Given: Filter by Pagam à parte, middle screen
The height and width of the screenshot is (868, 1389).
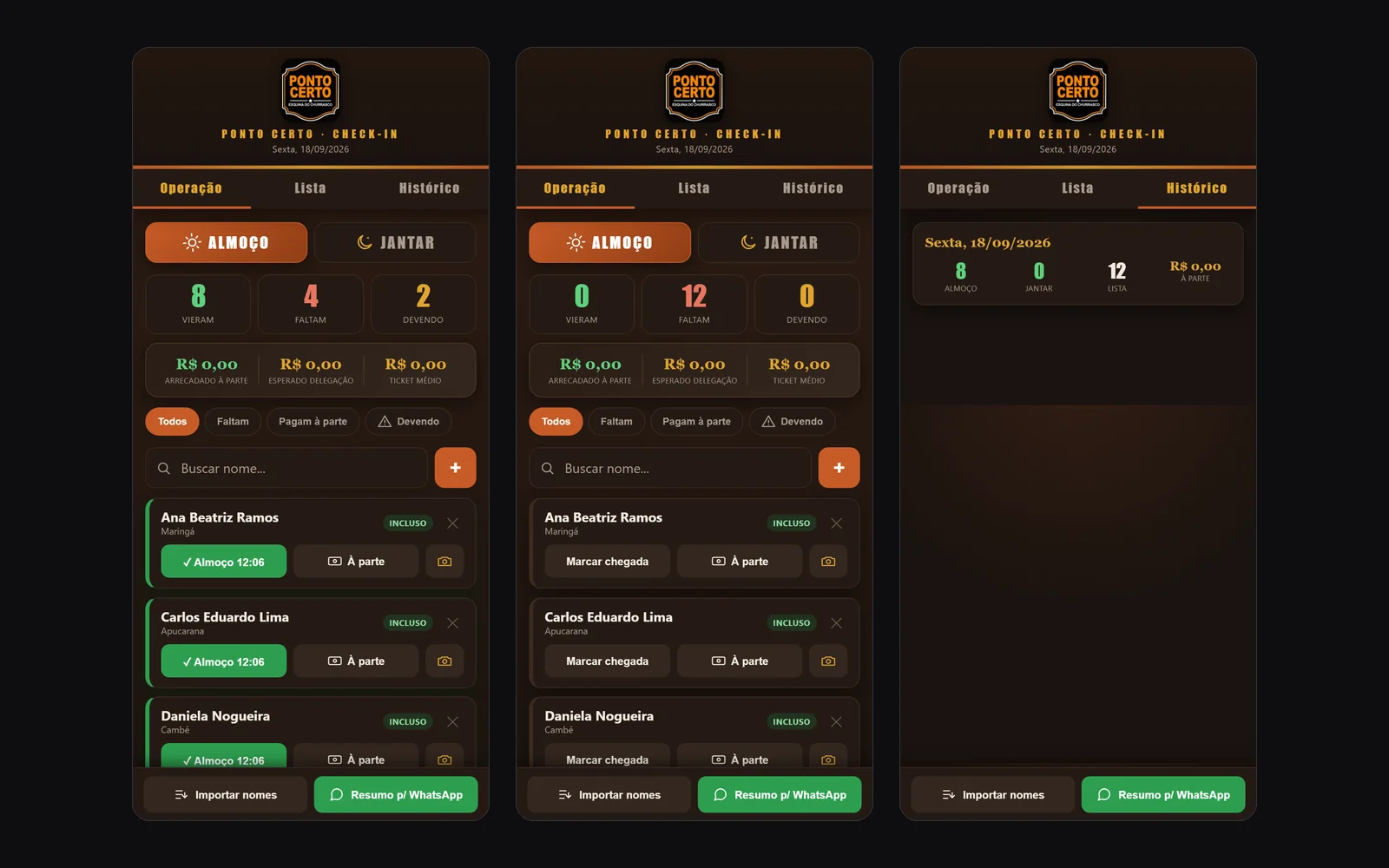Looking at the screenshot, I should [x=696, y=422].
